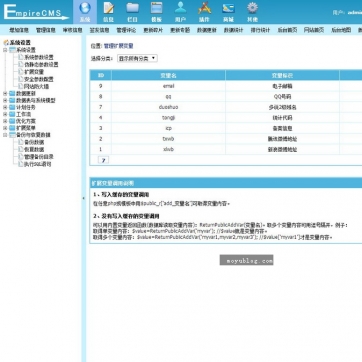Click the ID column header
Screen dimensions: 362x362
[x=101, y=75]
